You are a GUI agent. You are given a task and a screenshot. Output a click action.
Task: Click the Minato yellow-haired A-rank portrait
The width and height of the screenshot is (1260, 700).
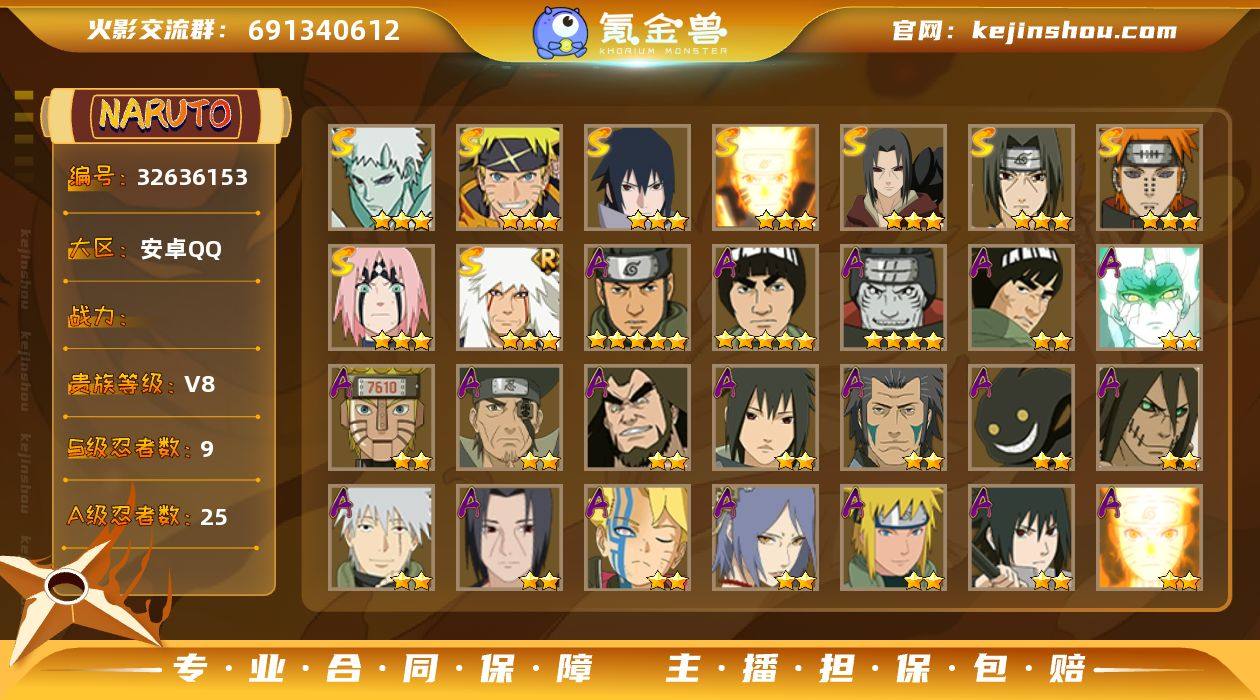893,538
